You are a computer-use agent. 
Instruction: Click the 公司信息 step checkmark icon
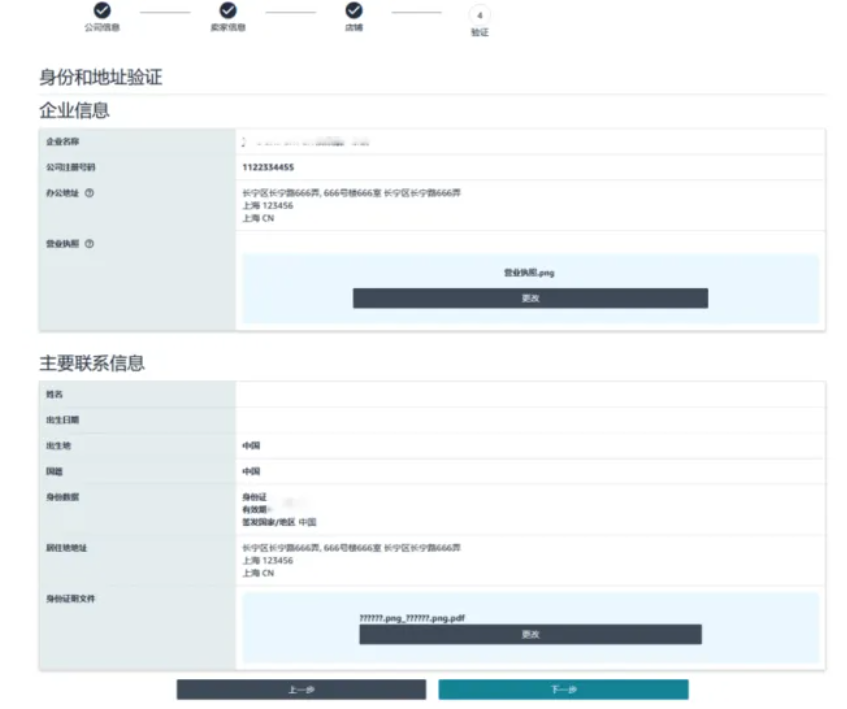[x=102, y=10]
